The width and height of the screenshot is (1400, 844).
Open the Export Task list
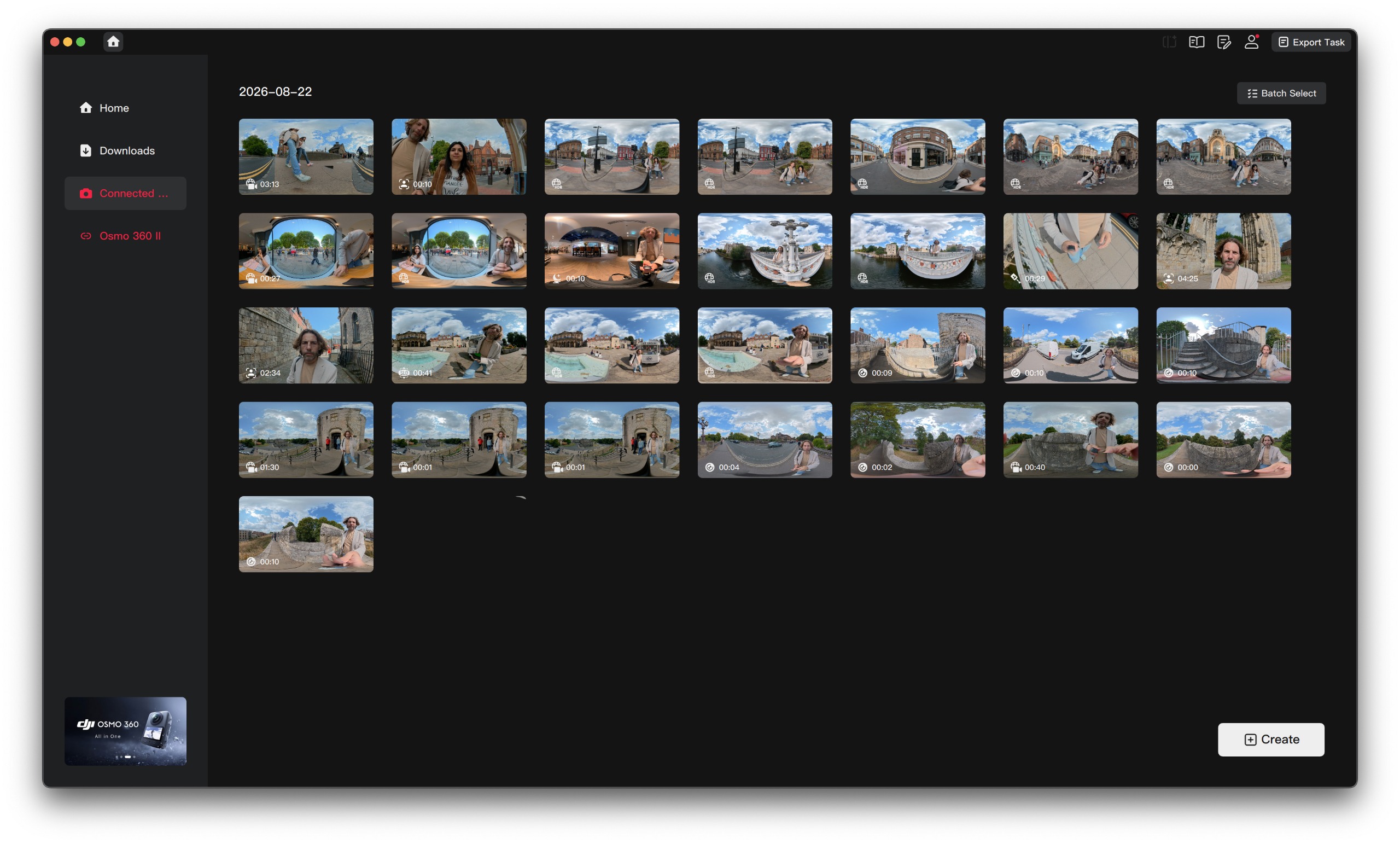pyautogui.click(x=1311, y=42)
